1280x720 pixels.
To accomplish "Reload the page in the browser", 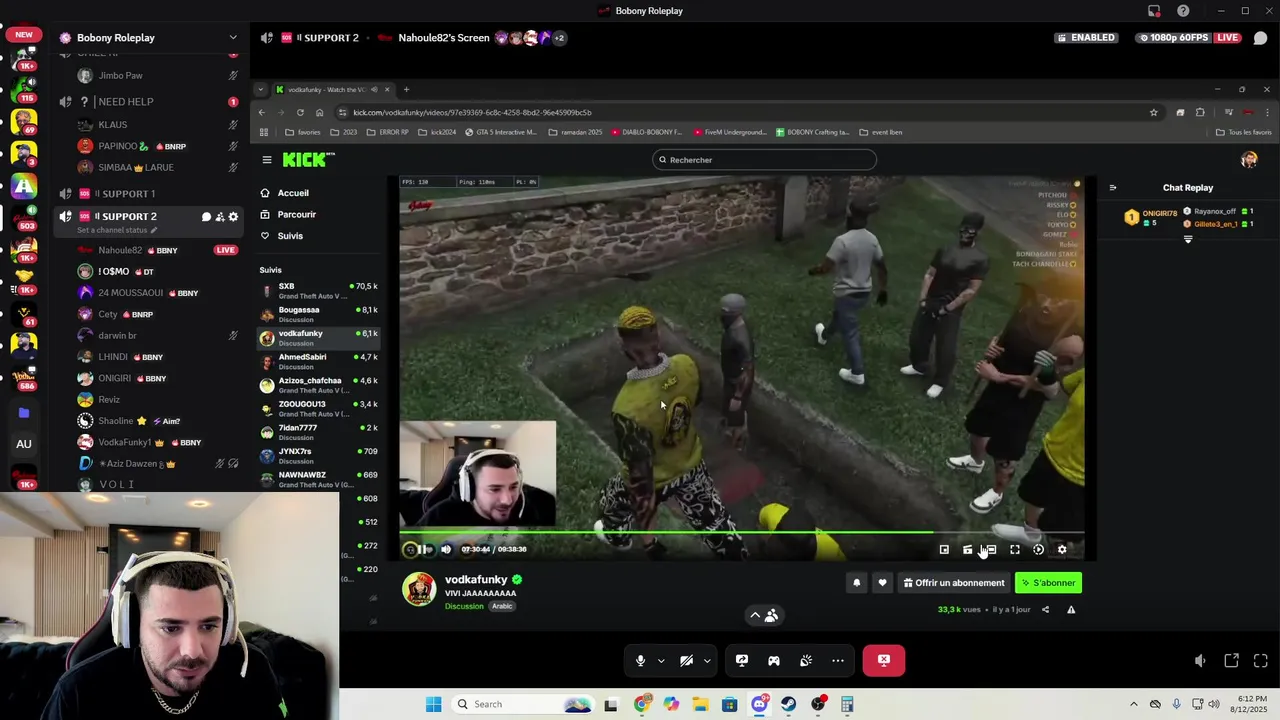I will 300,112.
